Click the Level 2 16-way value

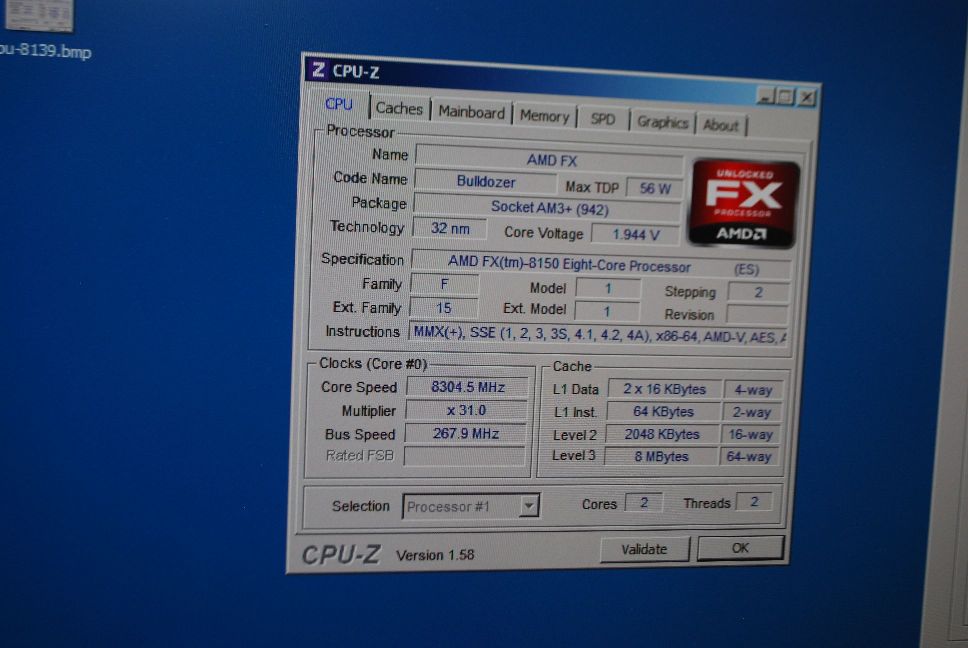point(750,434)
